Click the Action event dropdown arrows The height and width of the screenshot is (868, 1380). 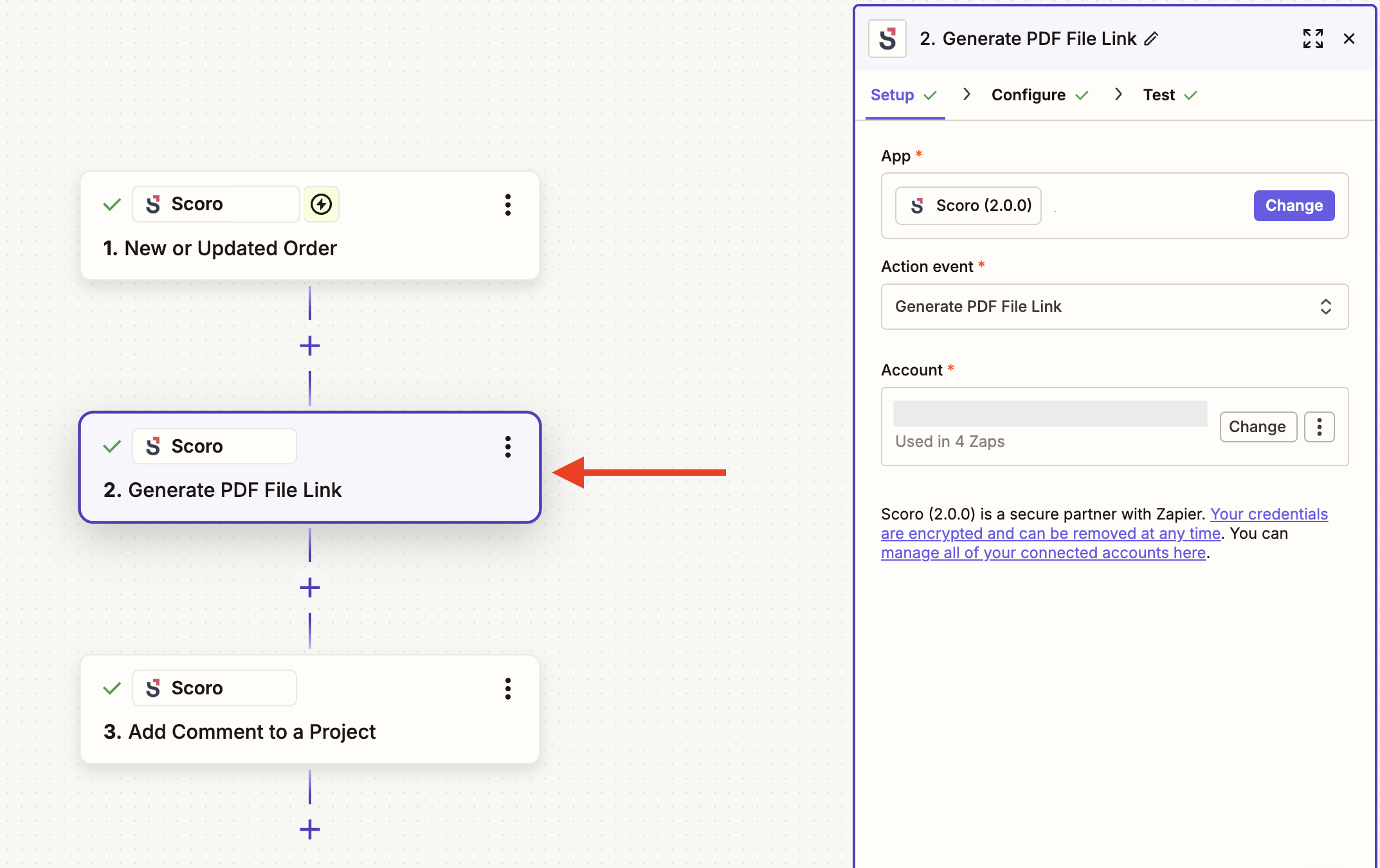point(1326,307)
